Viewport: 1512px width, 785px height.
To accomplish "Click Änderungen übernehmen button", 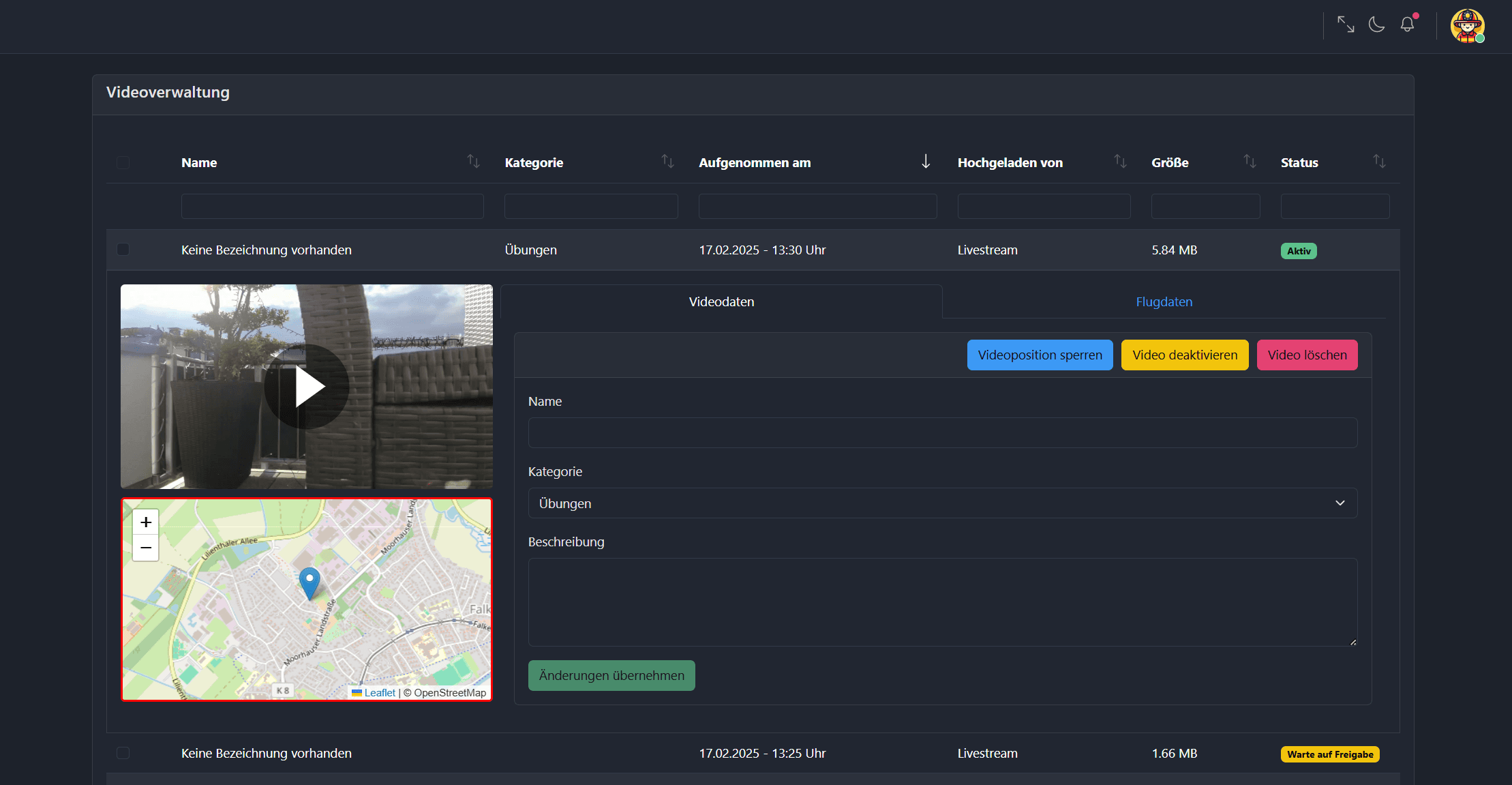I will (x=611, y=675).
